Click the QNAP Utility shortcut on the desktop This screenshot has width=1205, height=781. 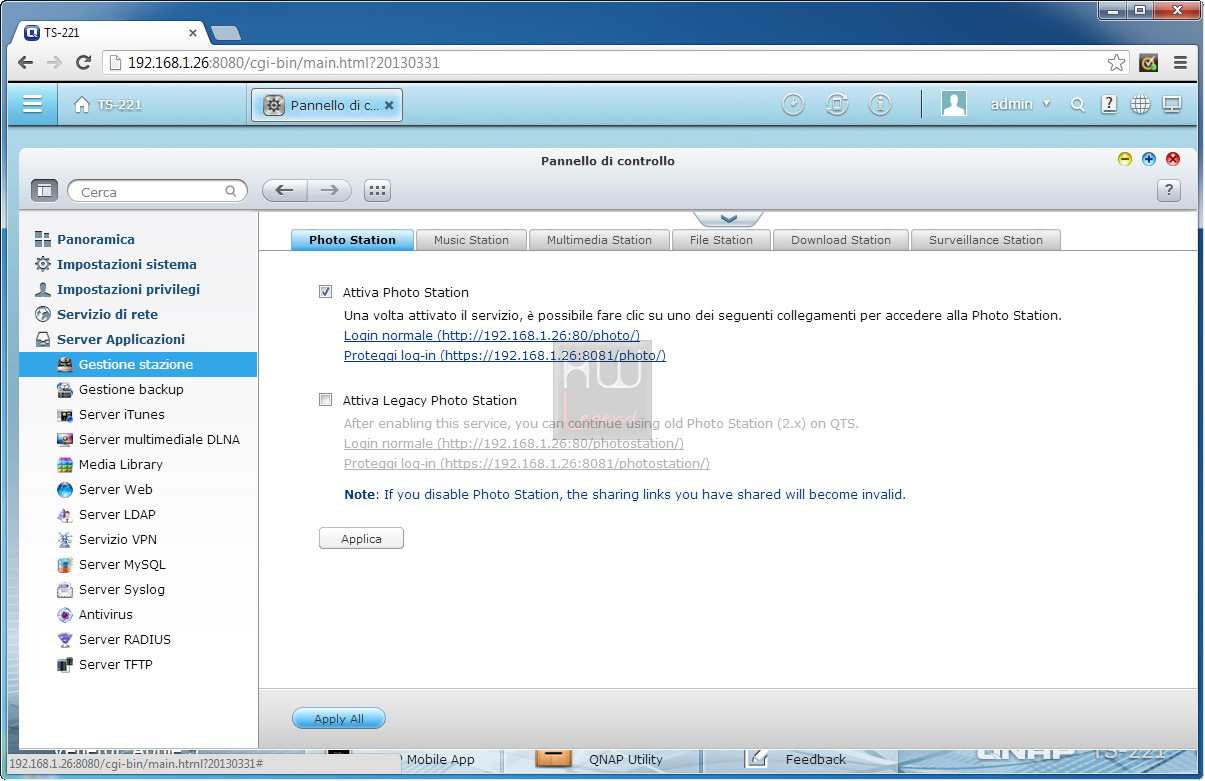tap(600, 759)
